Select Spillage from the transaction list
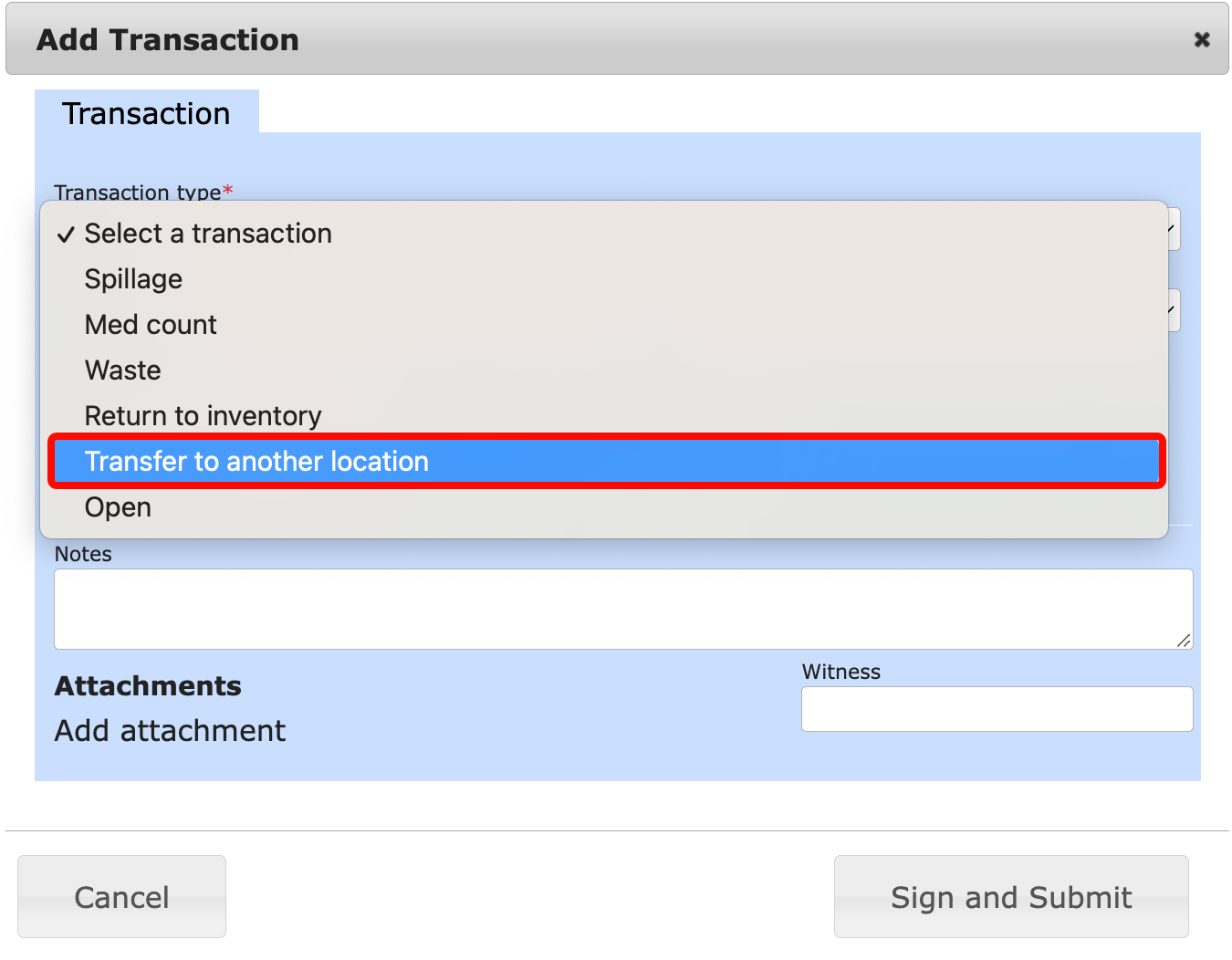The width and height of the screenshot is (1232, 960). pyautogui.click(x=133, y=279)
